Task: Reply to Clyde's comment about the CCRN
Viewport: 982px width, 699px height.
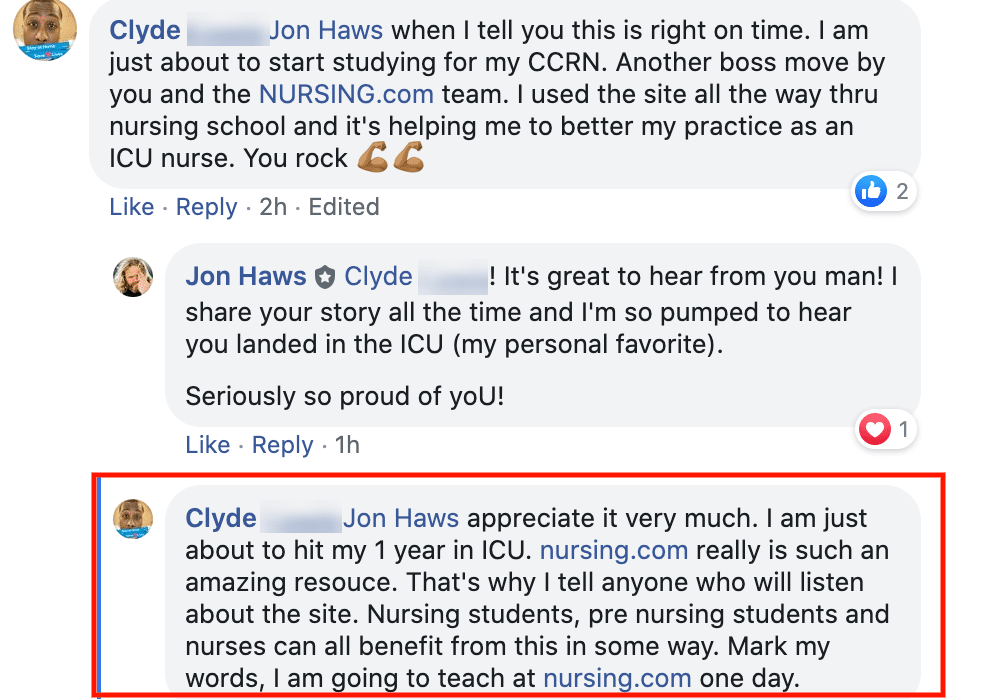Action: pyautogui.click(x=206, y=207)
